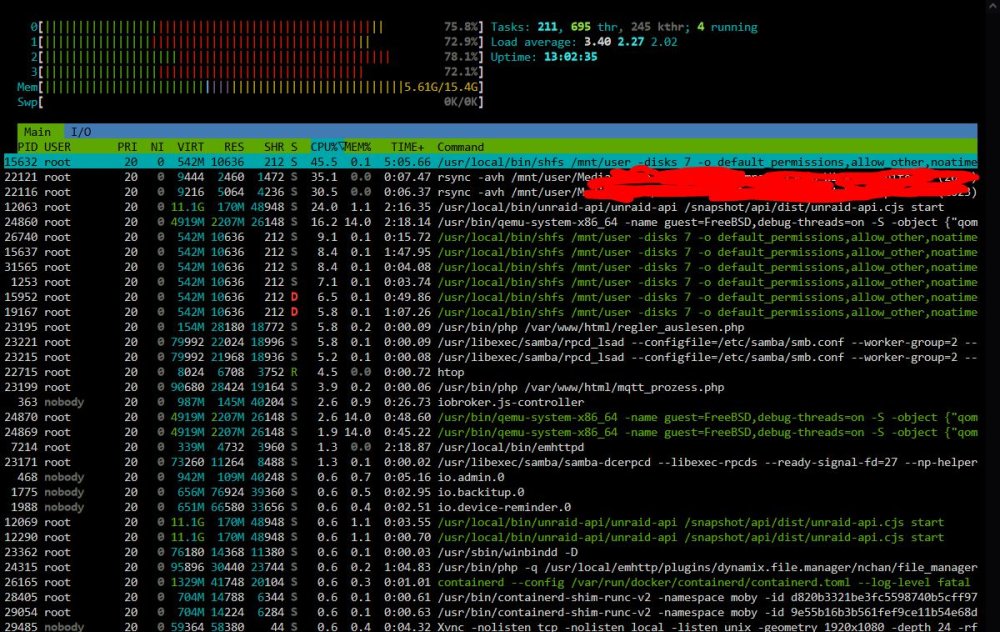Viewport: 1000px width, 632px height.
Task: Select highlighted process row PID 15632
Action: (x=490, y=162)
